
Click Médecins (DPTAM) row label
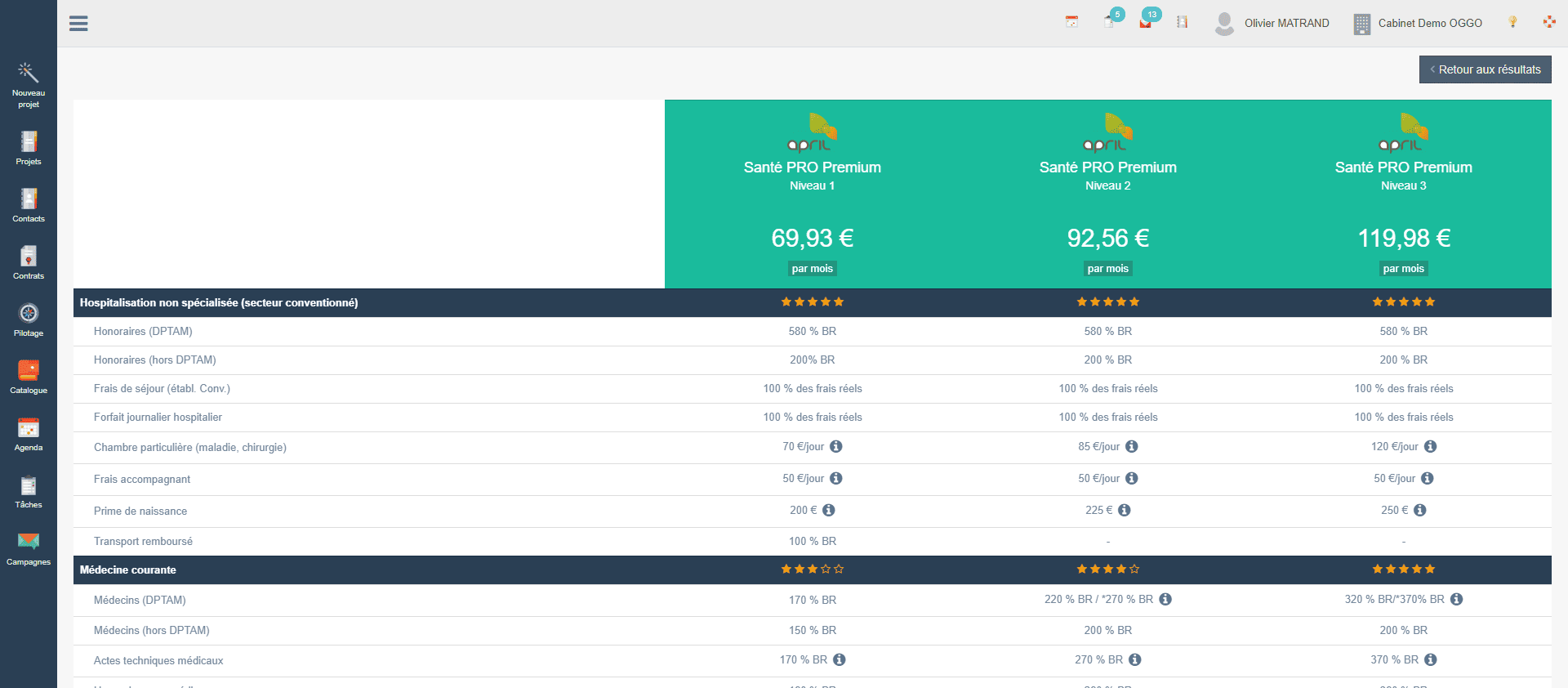(x=140, y=600)
